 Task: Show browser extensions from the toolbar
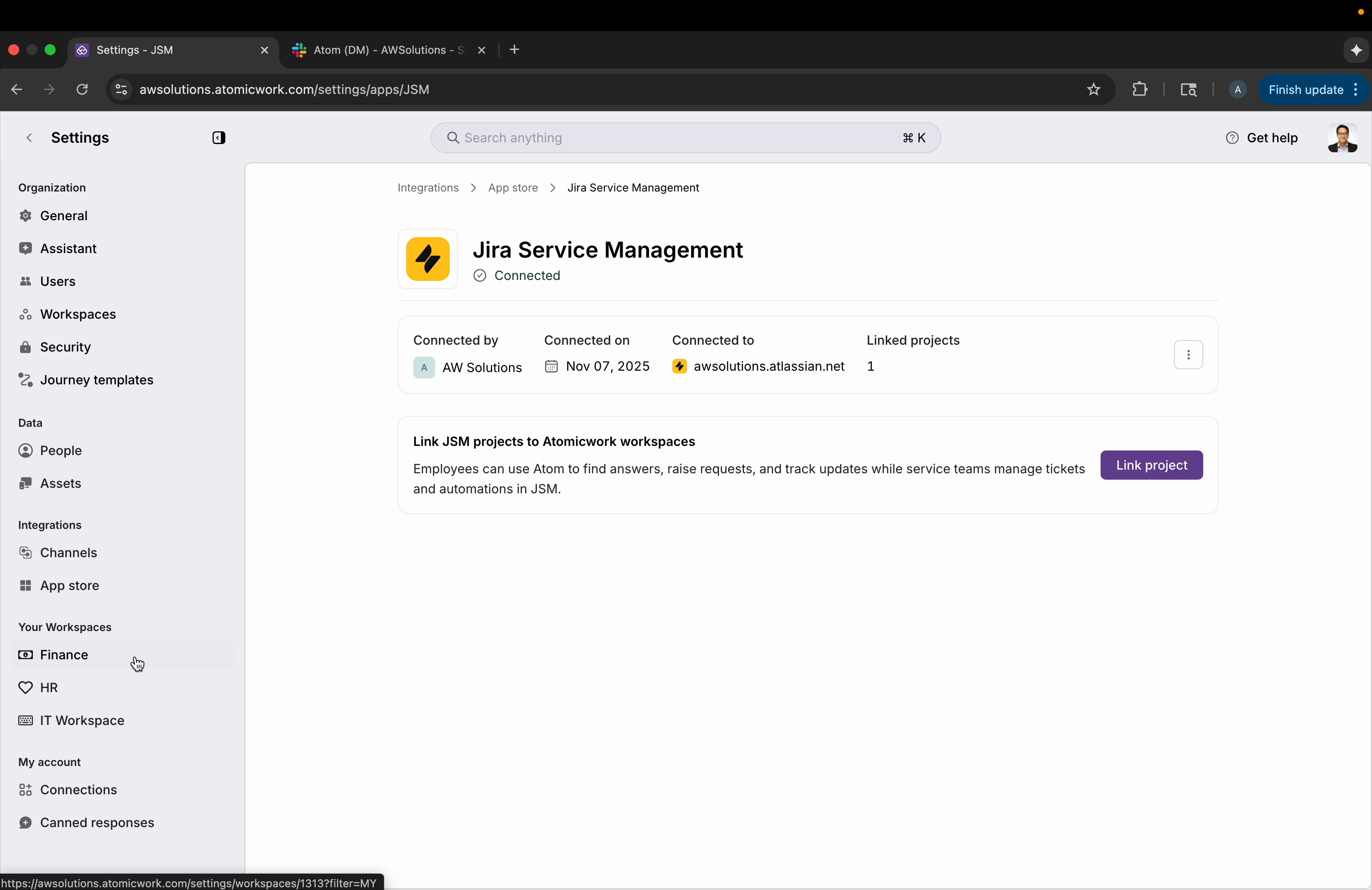1140,89
